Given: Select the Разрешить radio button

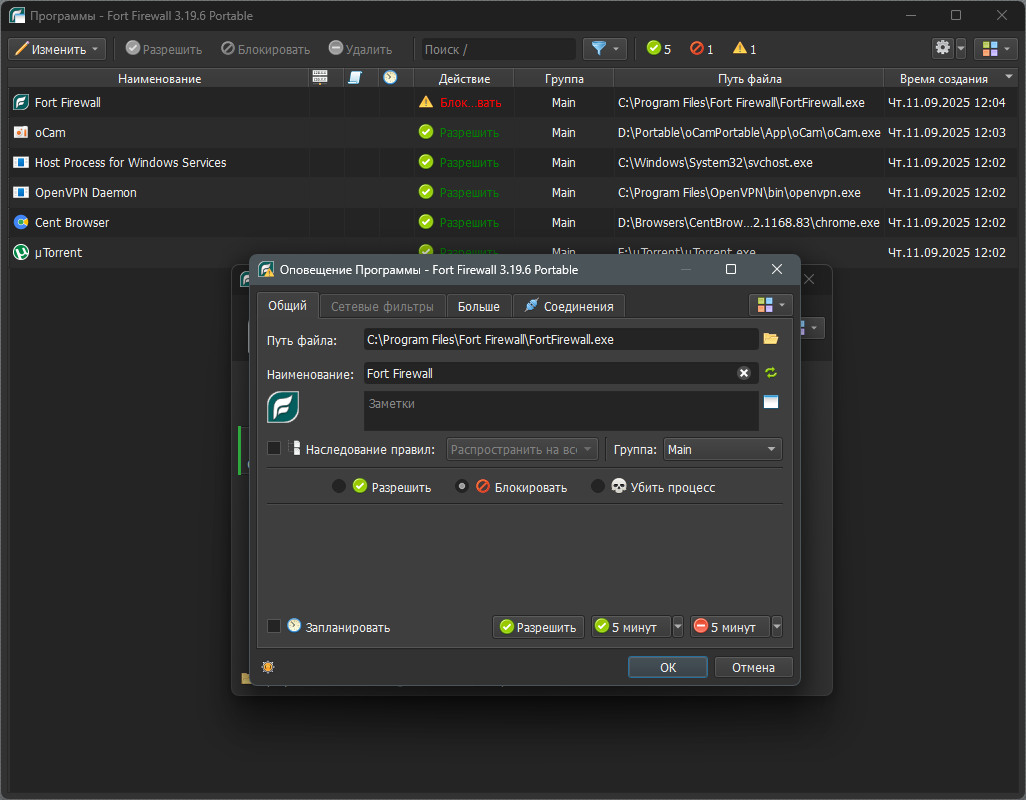Looking at the screenshot, I should (x=338, y=486).
